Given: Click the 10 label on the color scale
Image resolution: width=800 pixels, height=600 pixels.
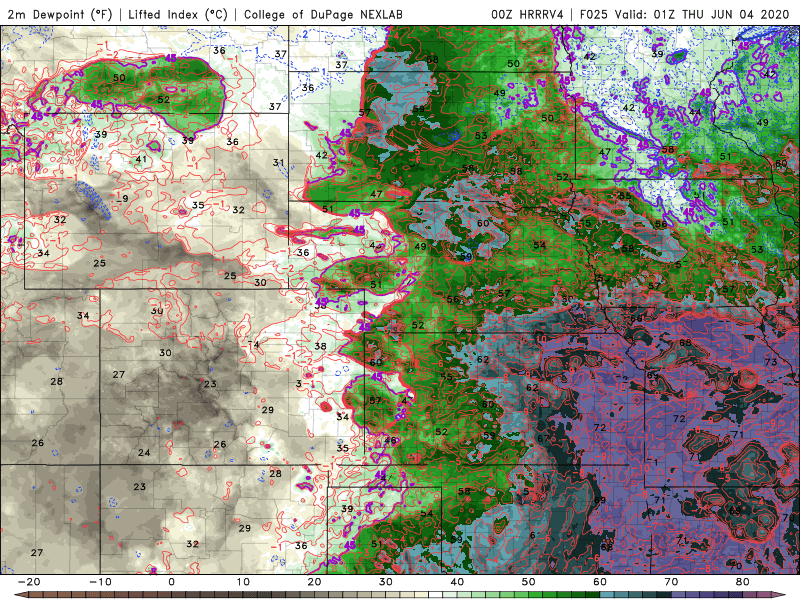Looking at the screenshot, I should (x=243, y=582).
